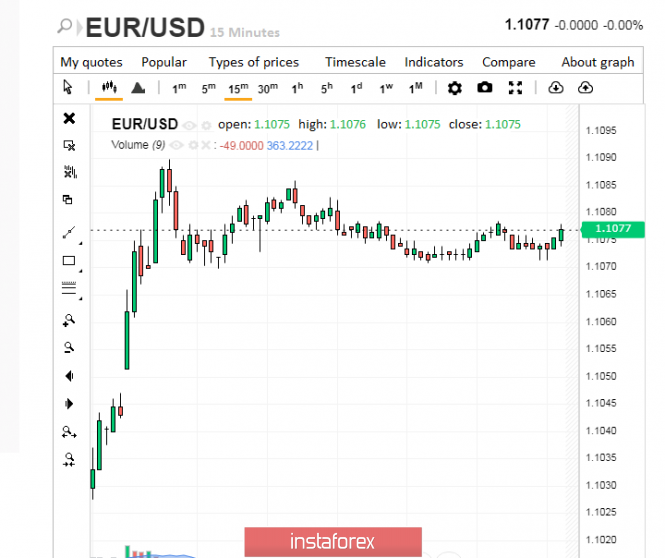Toggle EUR/USD series visibility eye

point(189,125)
